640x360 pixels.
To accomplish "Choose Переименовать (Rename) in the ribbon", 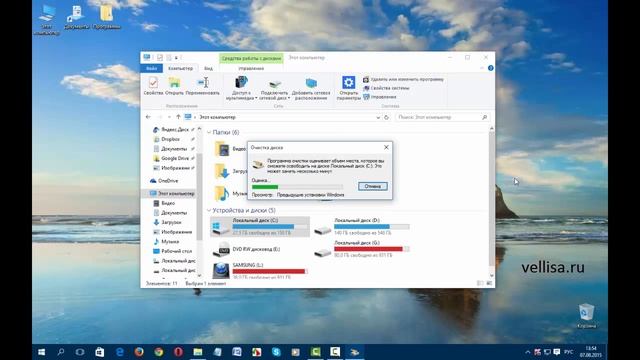I will (x=202, y=86).
